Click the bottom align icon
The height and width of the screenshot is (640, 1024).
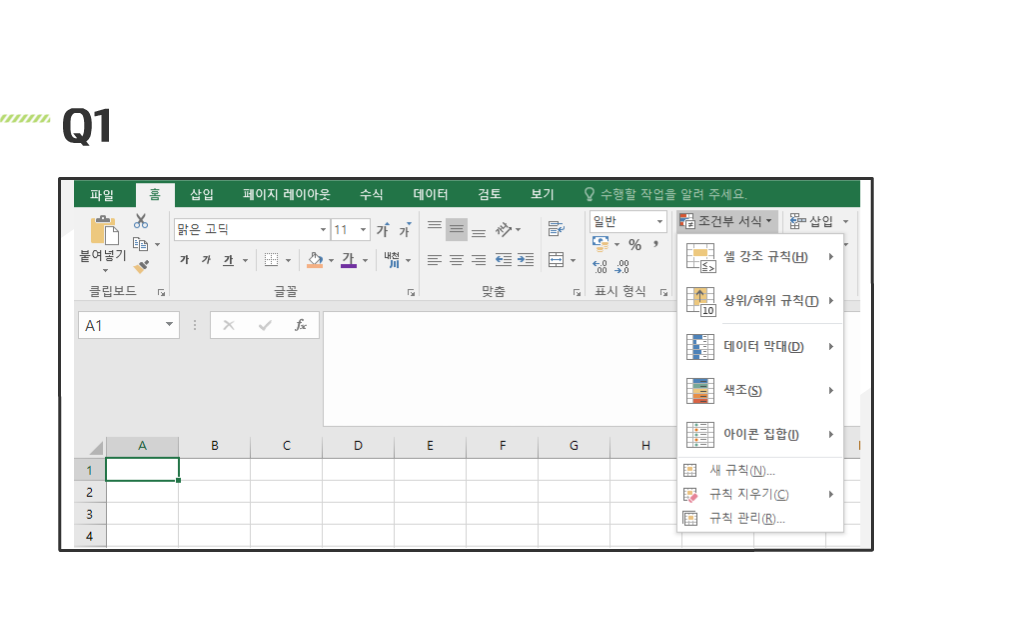(479, 232)
